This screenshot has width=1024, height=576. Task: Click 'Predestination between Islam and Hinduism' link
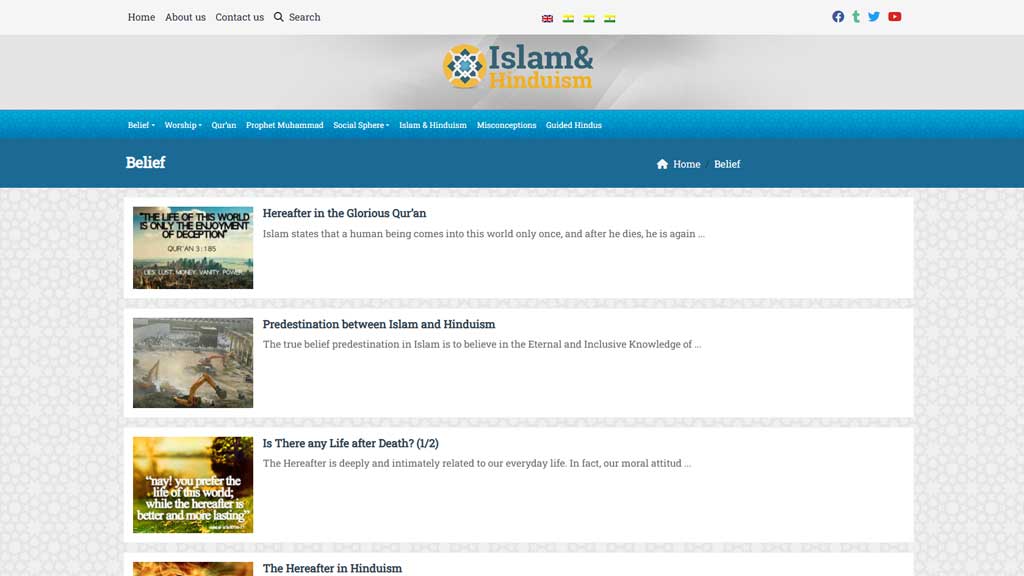tap(378, 324)
